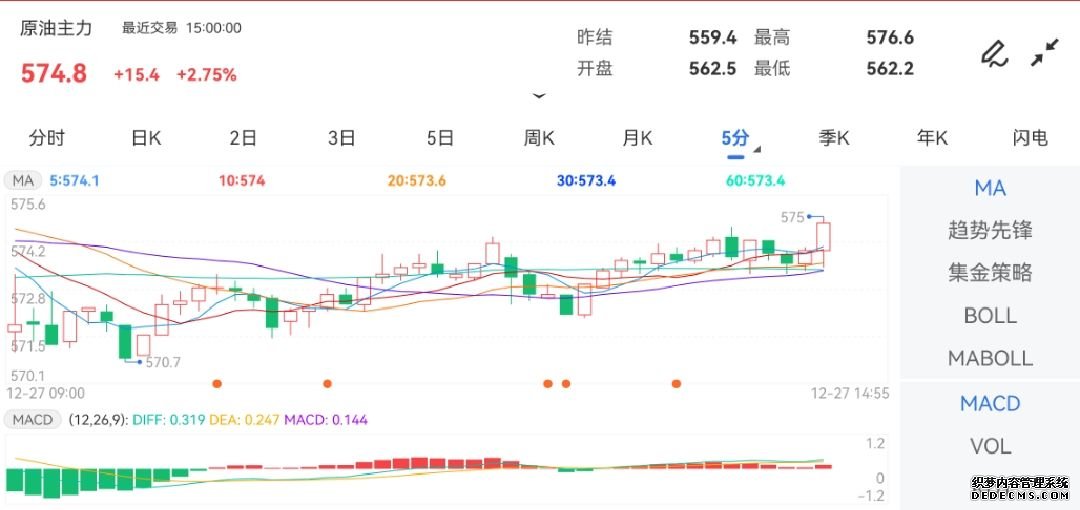Select the 5日 tab
1080x510 pixels.
pyautogui.click(x=440, y=138)
